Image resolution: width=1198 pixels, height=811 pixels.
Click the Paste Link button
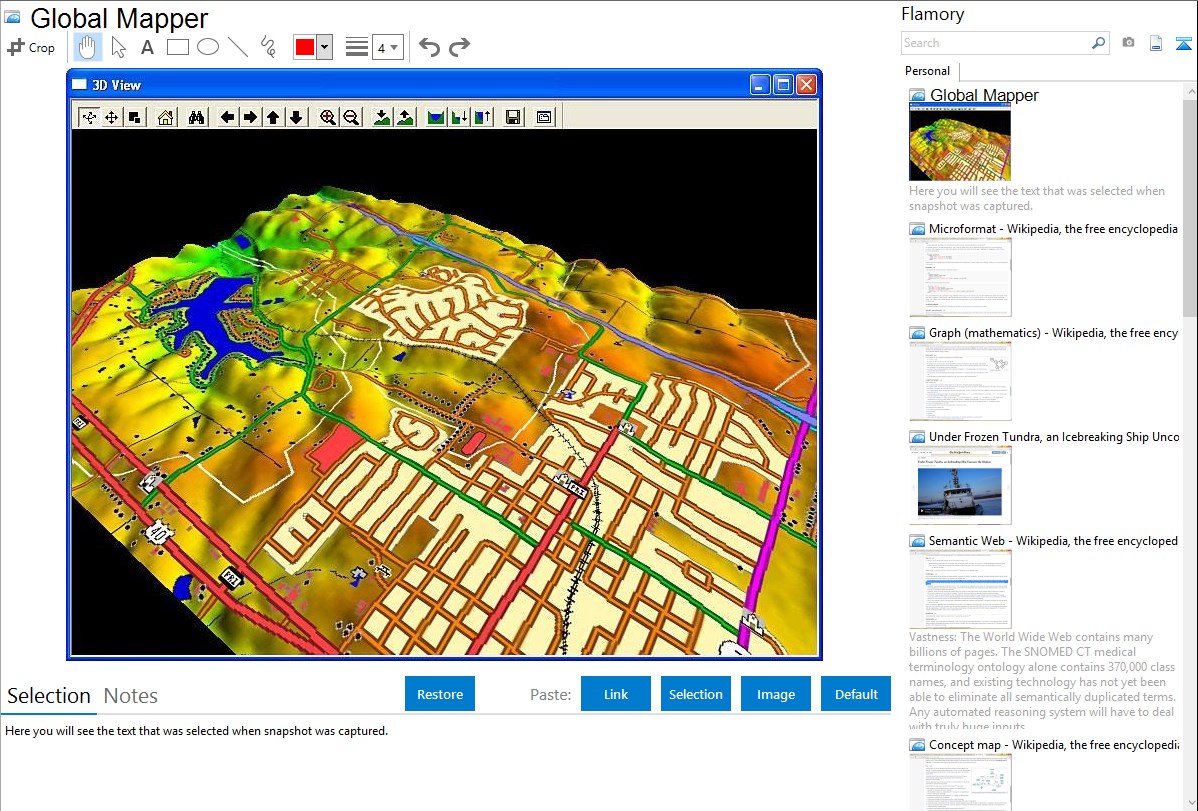point(616,694)
